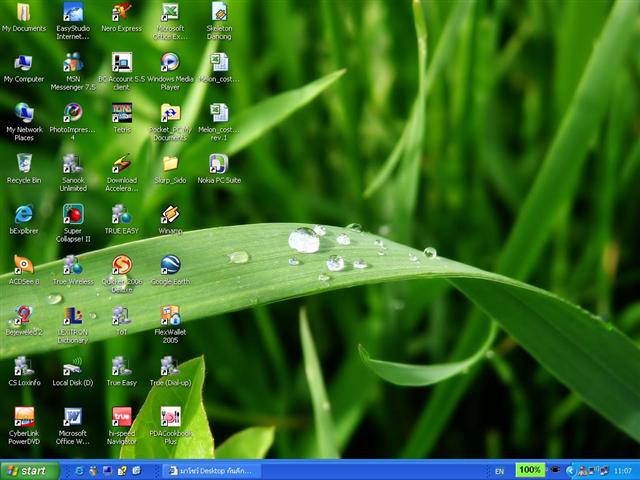Click the Windows Media Player icon
640x480 pixels.
170,62
